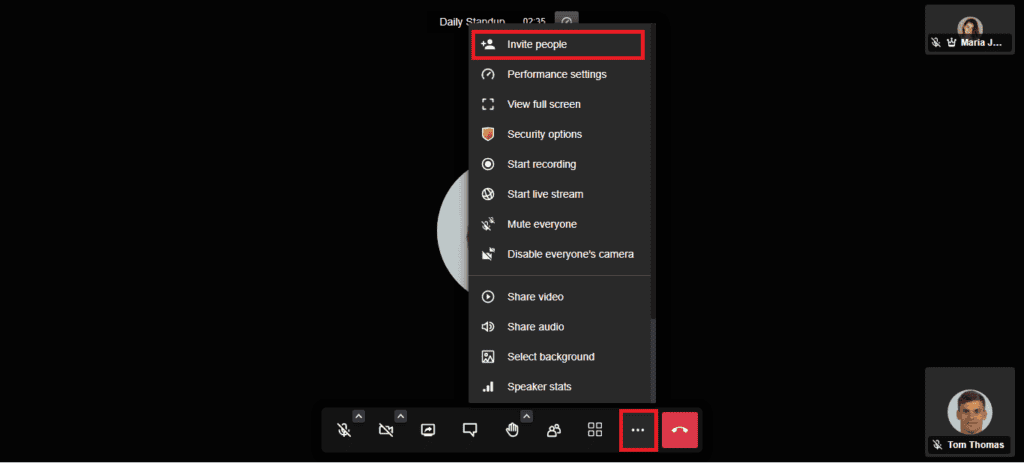This screenshot has width=1024, height=463.
Task: Click the Performance settings gauge icon
Action: (488, 74)
